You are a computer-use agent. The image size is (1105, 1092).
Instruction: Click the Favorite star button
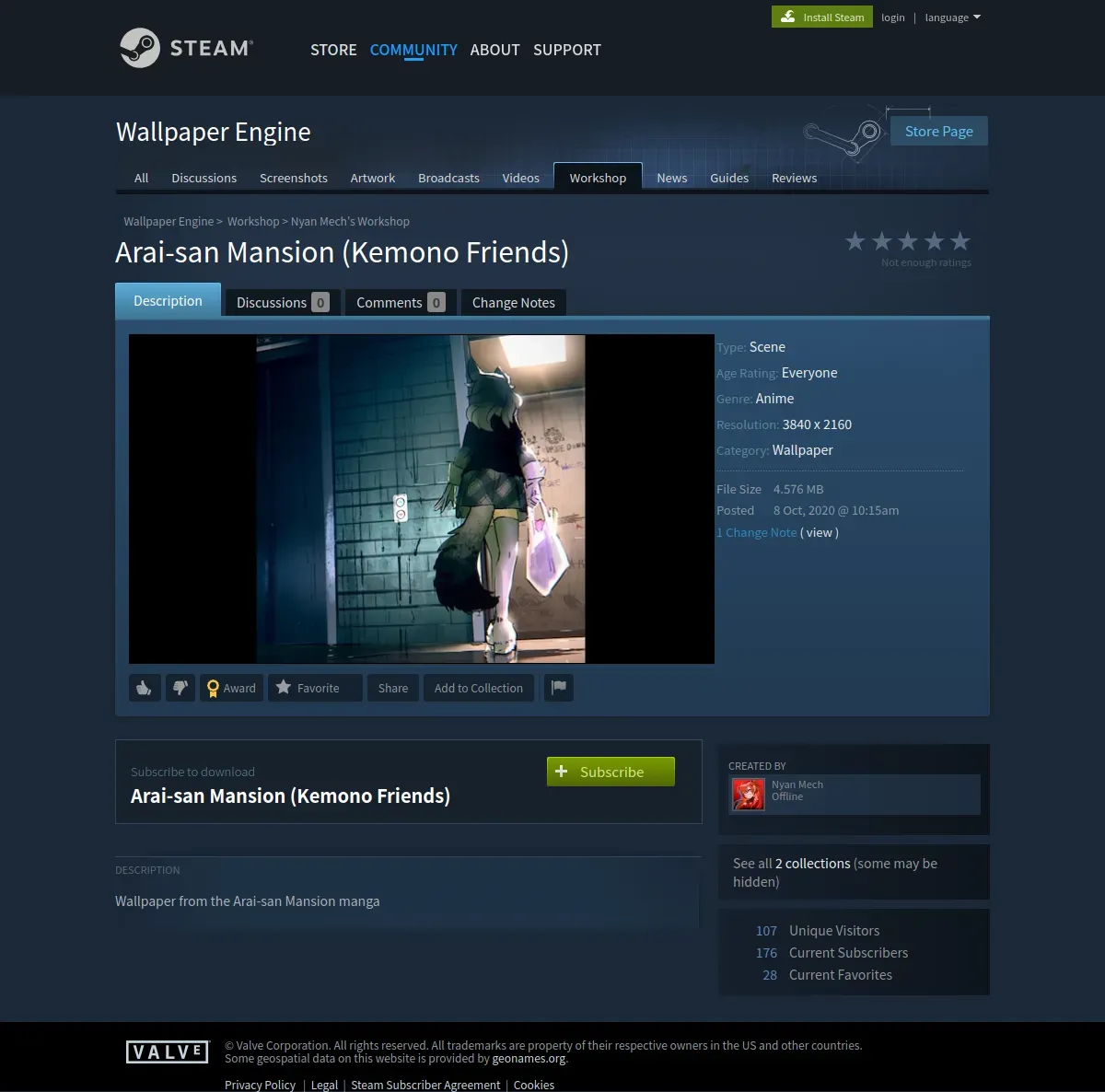coord(315,688)
